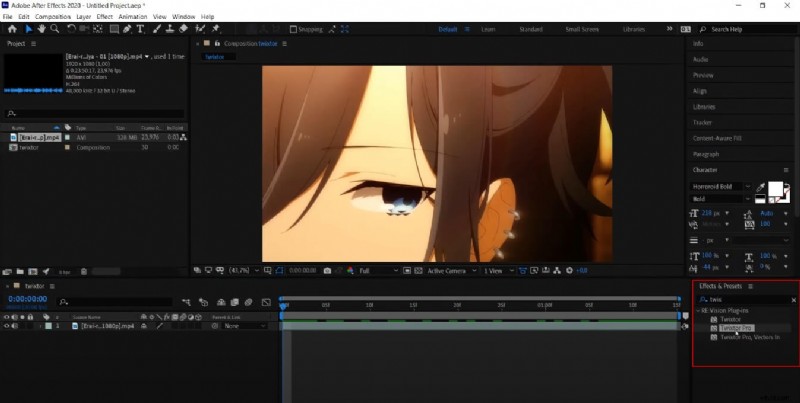
Task: Click the draft 3D icon in timeline
Action: [203, 303]
